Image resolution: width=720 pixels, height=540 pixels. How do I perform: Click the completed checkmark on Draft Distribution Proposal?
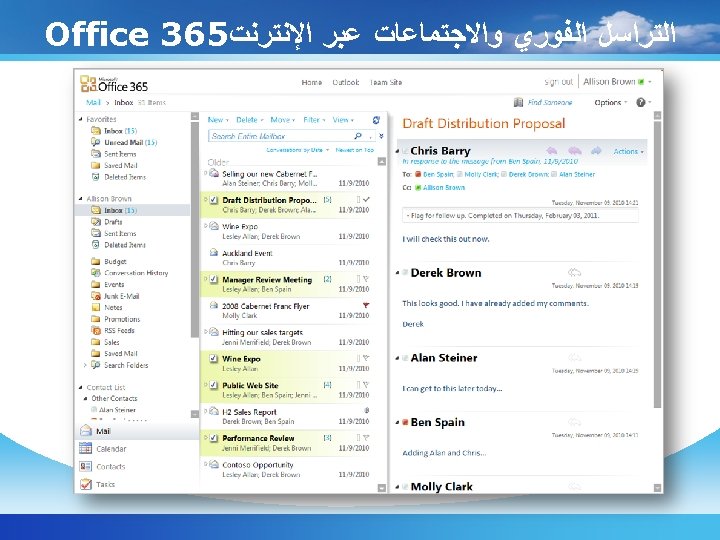[366, 200]
